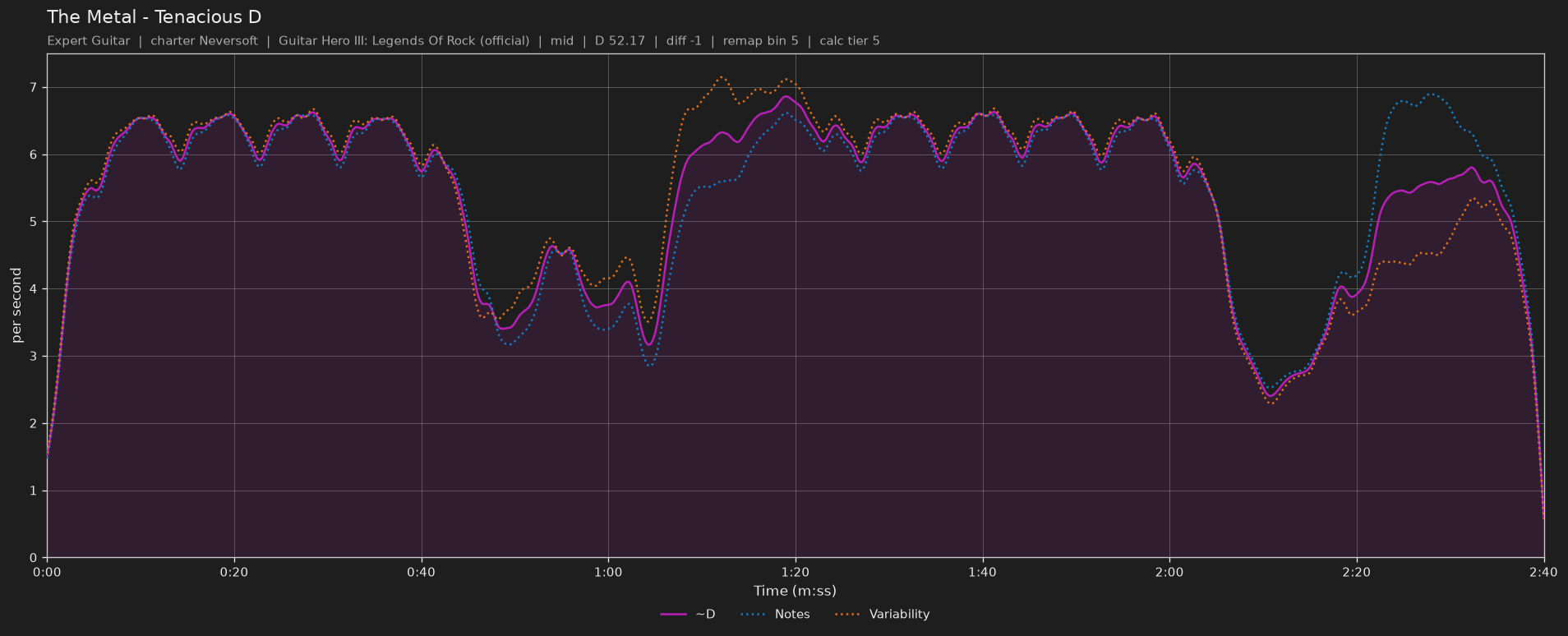Click the blue dotted sample beside 'Notes'
This screenshot has height=636, width=1568.
coord(753,615)
